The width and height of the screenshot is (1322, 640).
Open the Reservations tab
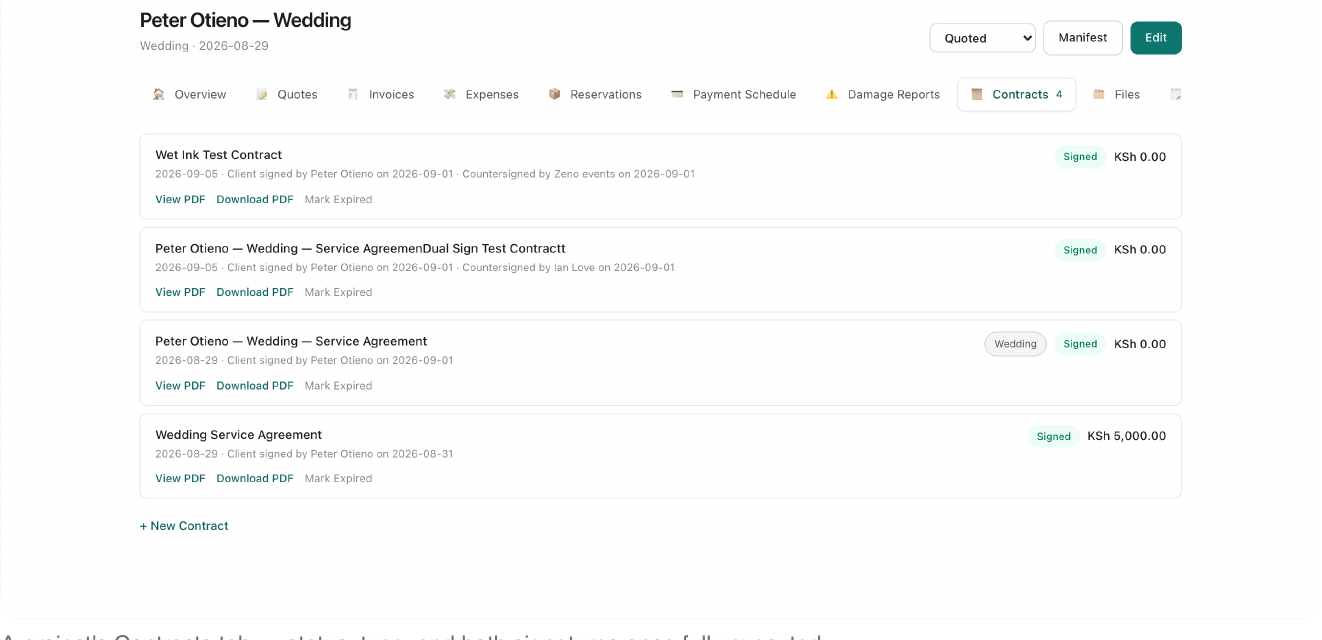(595, 94)
